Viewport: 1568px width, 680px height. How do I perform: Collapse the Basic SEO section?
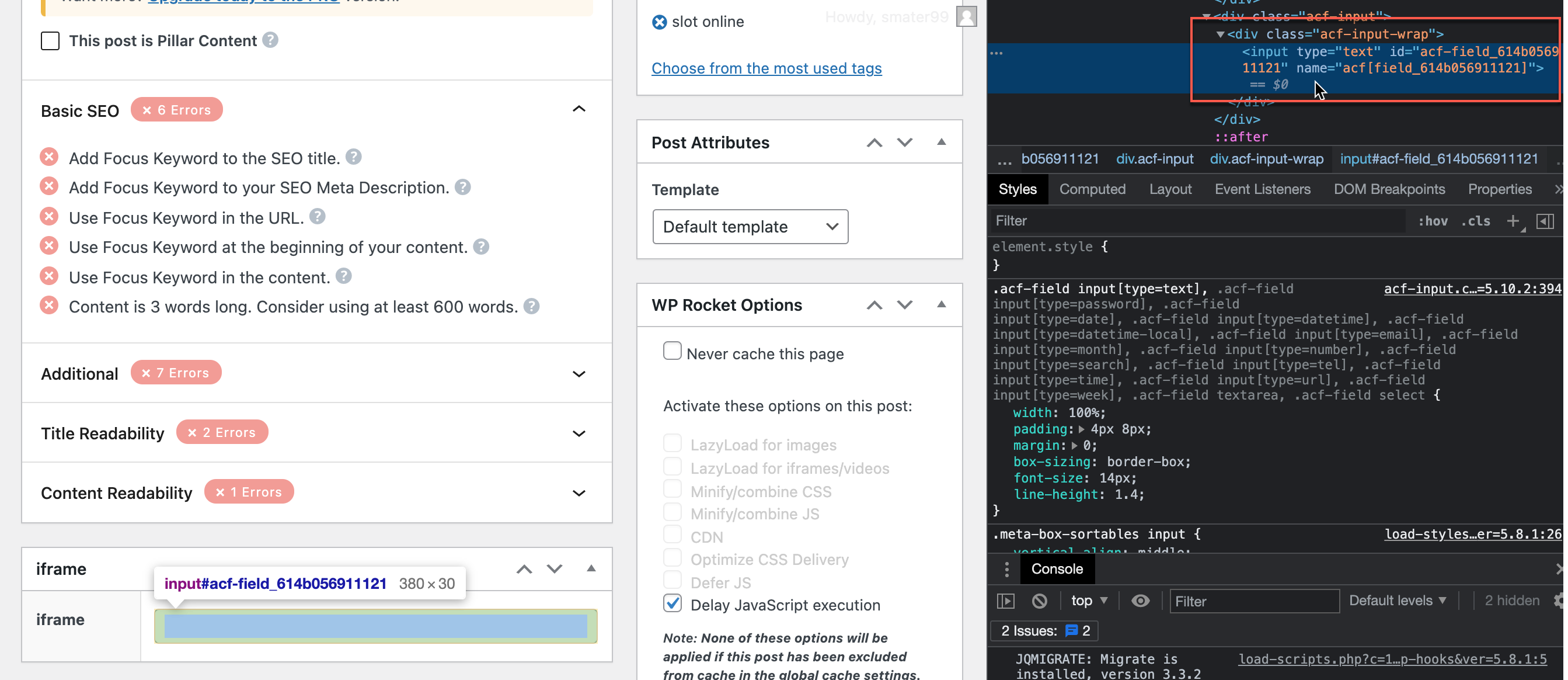tap(579, 109)
